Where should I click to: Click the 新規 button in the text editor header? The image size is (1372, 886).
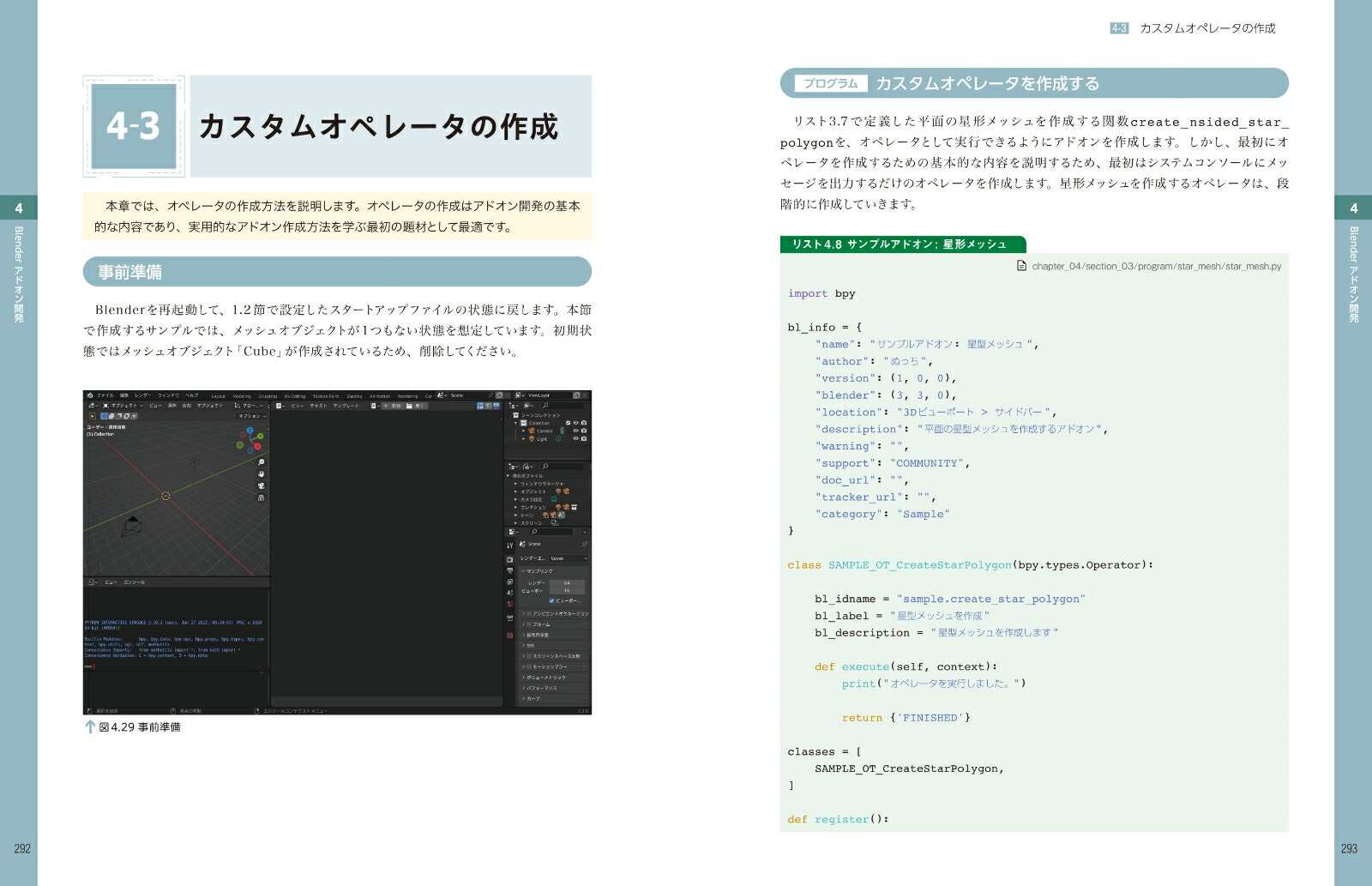[395, 406]
